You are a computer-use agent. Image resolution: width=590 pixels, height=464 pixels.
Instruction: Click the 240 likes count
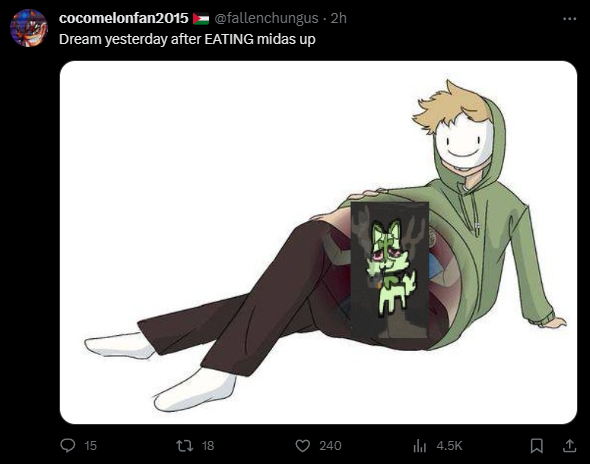330,446
